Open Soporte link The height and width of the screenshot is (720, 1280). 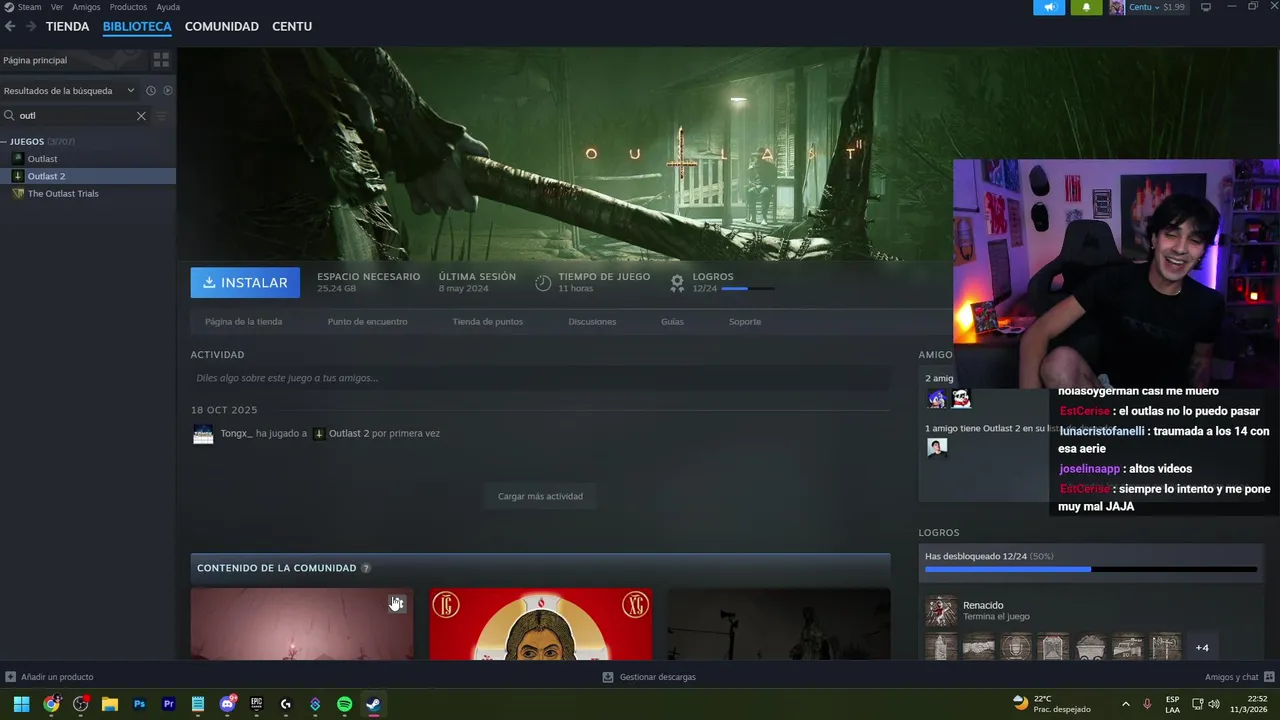pyautogui.click(x=745, y=322)
